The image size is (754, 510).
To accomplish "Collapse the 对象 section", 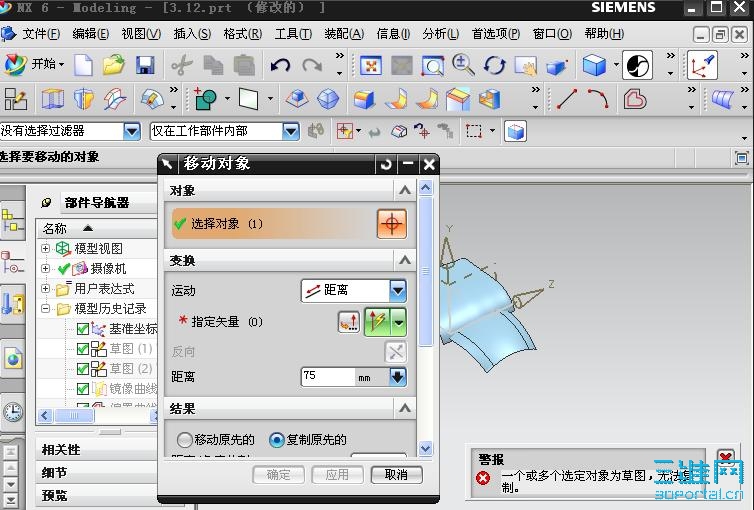I will (405, 190).
